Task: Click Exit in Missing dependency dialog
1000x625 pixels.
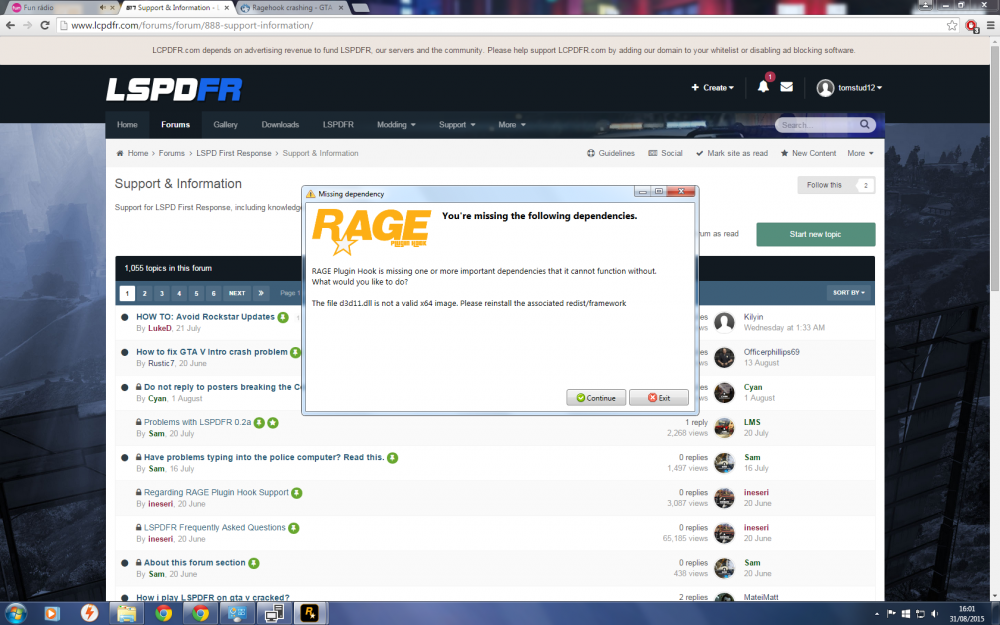Action: [x=659, y=397]
